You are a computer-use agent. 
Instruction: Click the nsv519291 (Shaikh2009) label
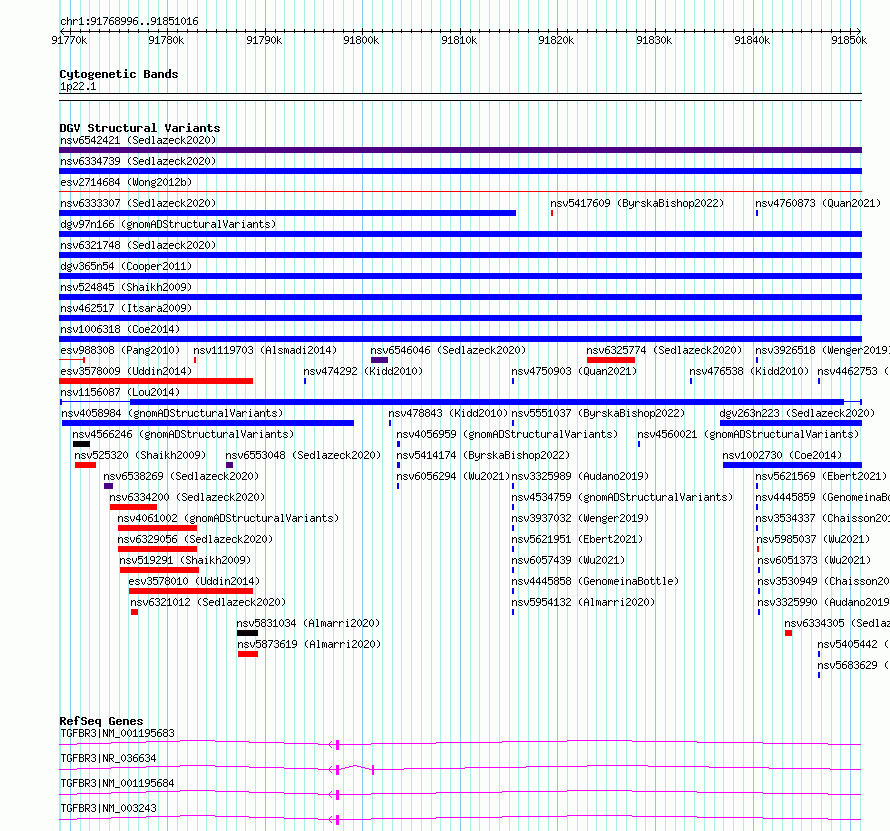(x=185, y=560)
